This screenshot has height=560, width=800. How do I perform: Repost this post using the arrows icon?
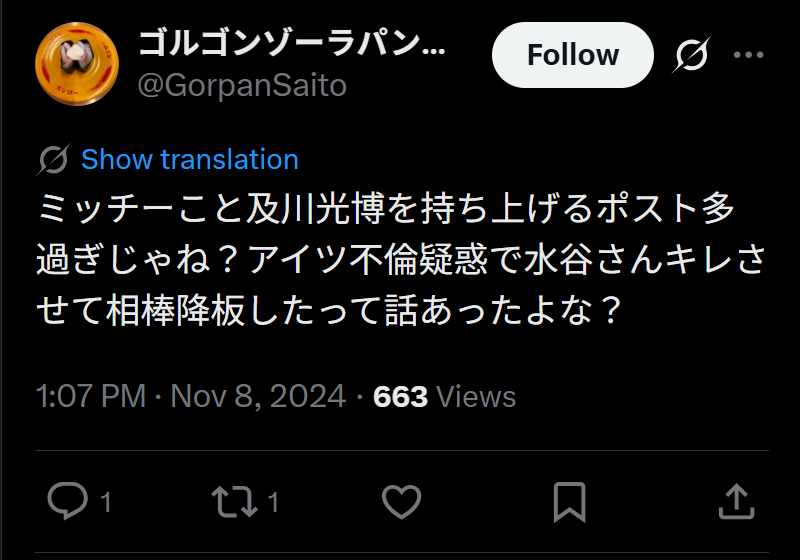pyautogui.click(x=234, y=500)
